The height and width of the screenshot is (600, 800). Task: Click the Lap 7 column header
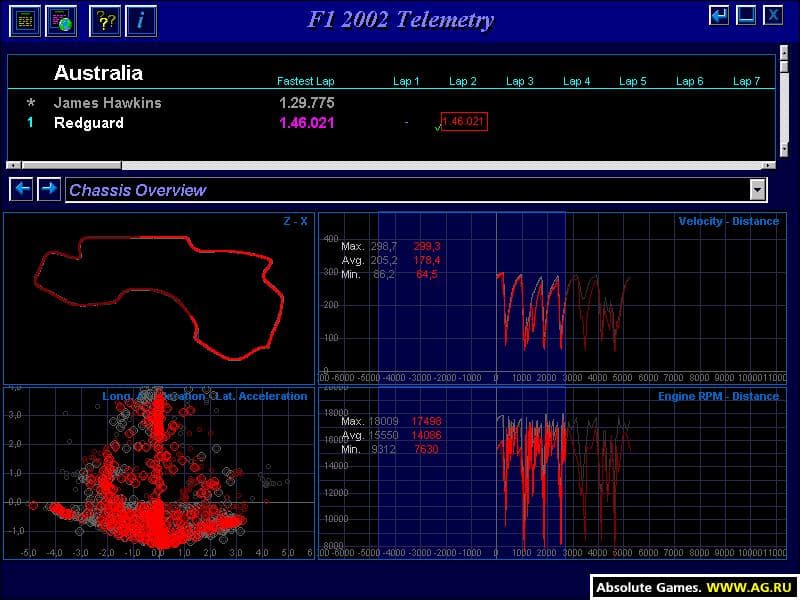point(746,81)
